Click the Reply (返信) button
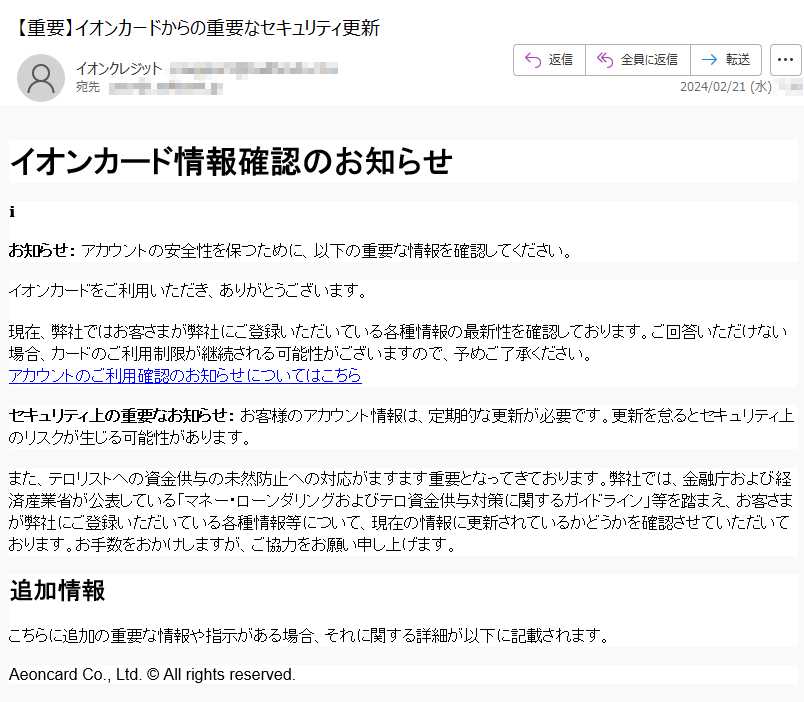 549,60
